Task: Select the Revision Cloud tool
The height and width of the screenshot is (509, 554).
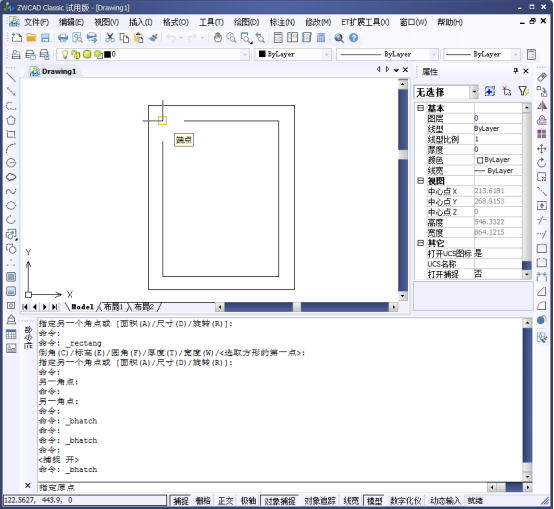Action: click(x=11, y=177)
